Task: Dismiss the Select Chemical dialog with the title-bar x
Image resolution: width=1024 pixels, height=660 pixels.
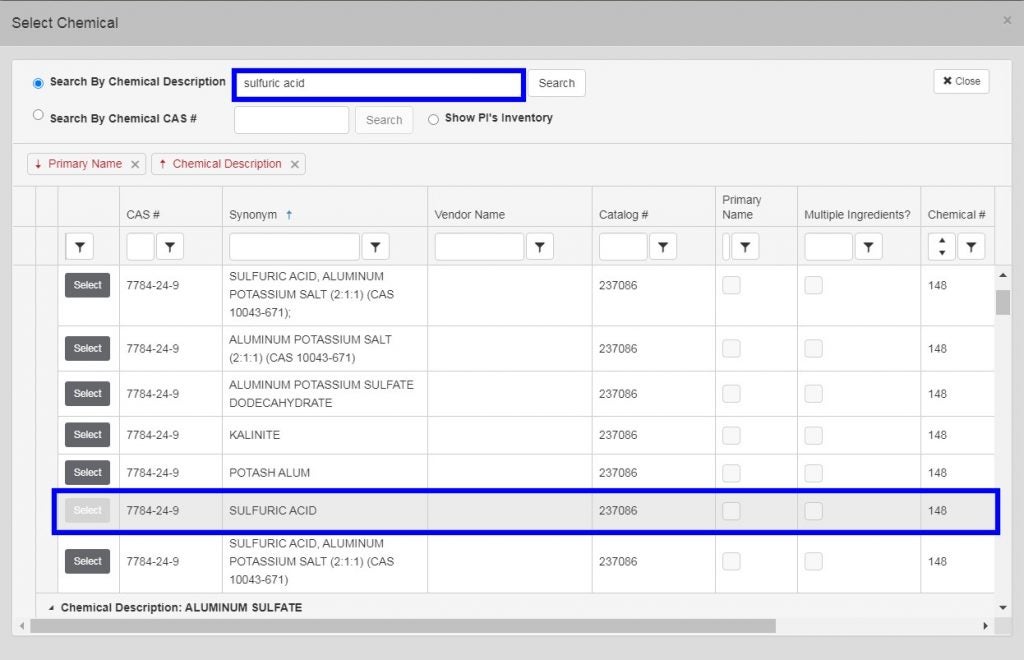Action: [x=1007, y=21]
